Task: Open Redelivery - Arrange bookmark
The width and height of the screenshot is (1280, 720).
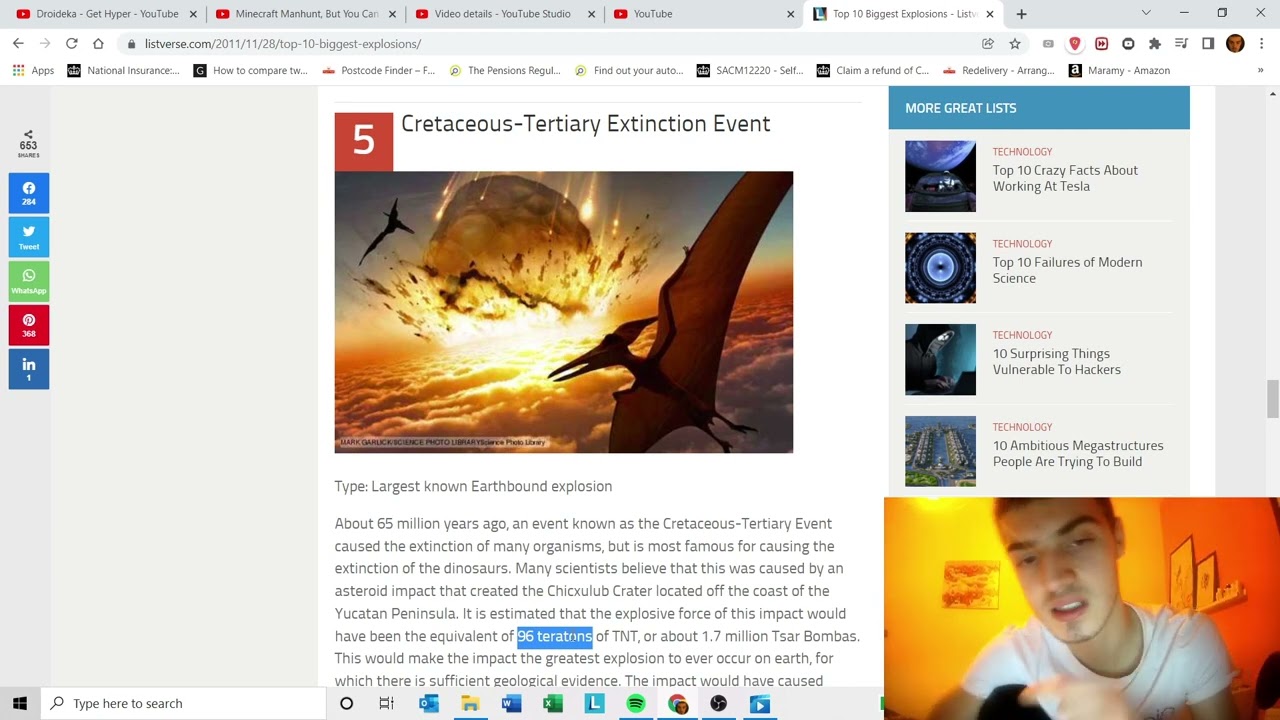Action: point(998,71)
